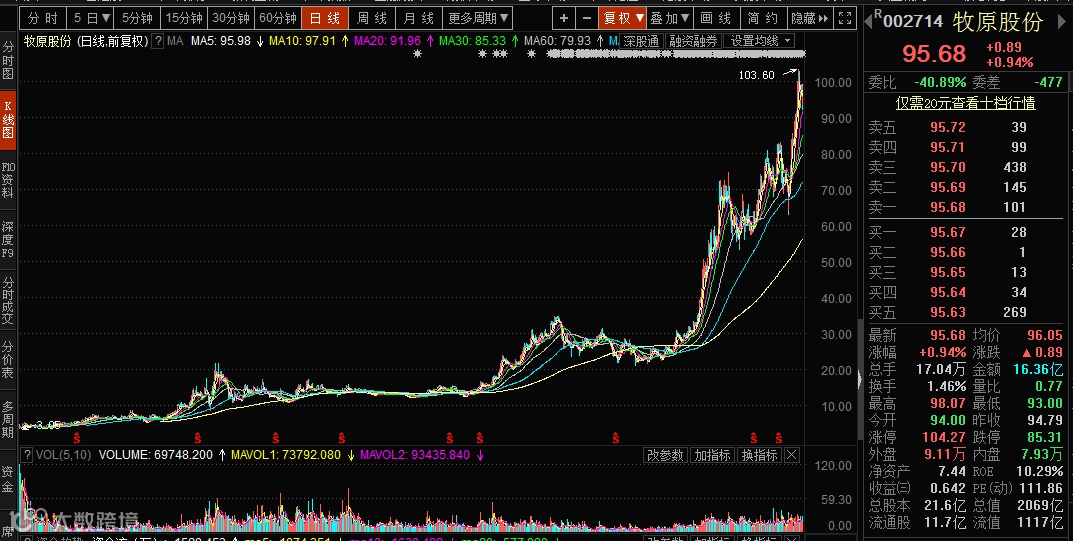Click the 画线 drawing tools button
The image size is (1073, 541).
click(x=716, y=18)
